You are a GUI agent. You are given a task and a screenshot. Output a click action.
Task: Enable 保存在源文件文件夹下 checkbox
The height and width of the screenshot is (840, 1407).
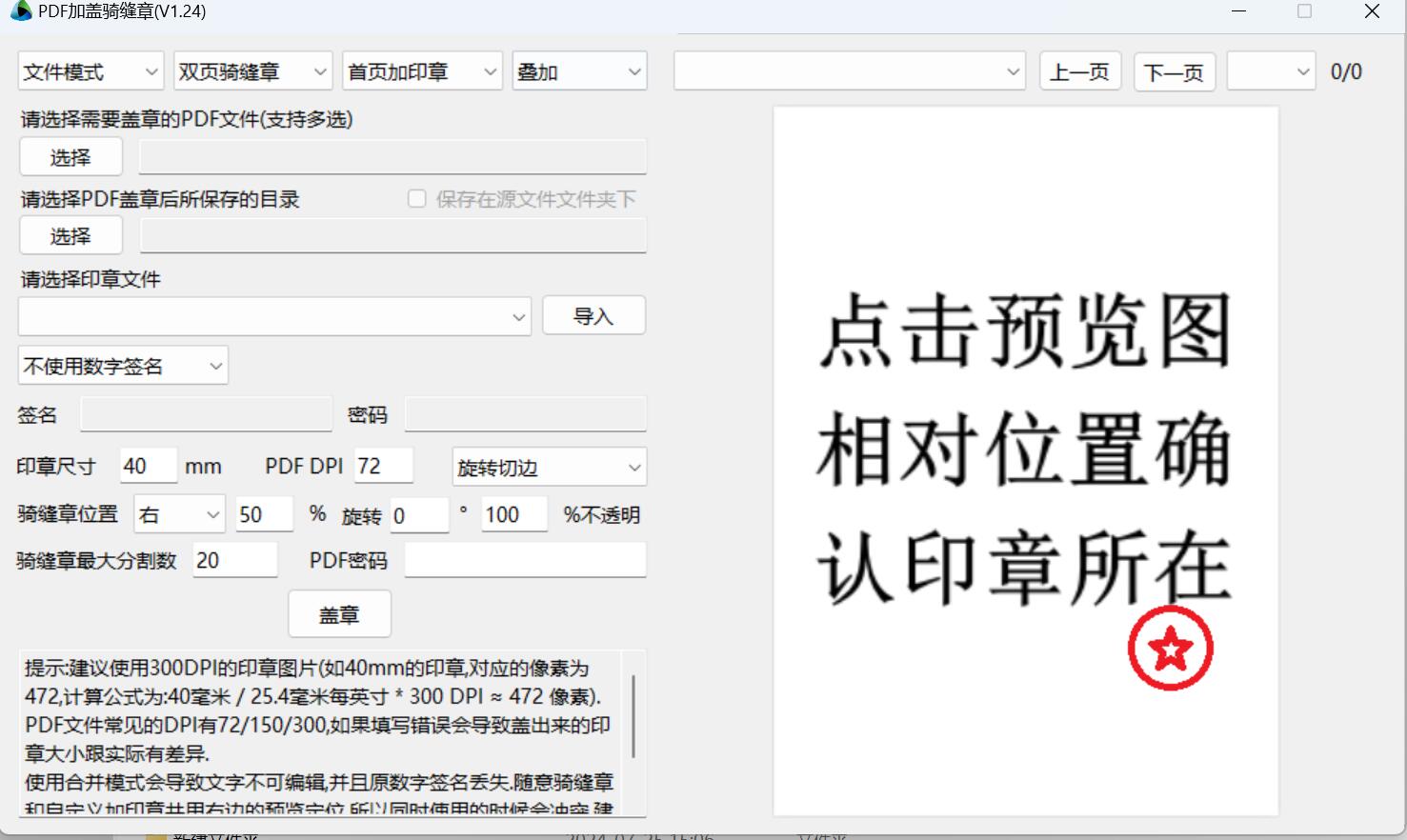point(417,198)
